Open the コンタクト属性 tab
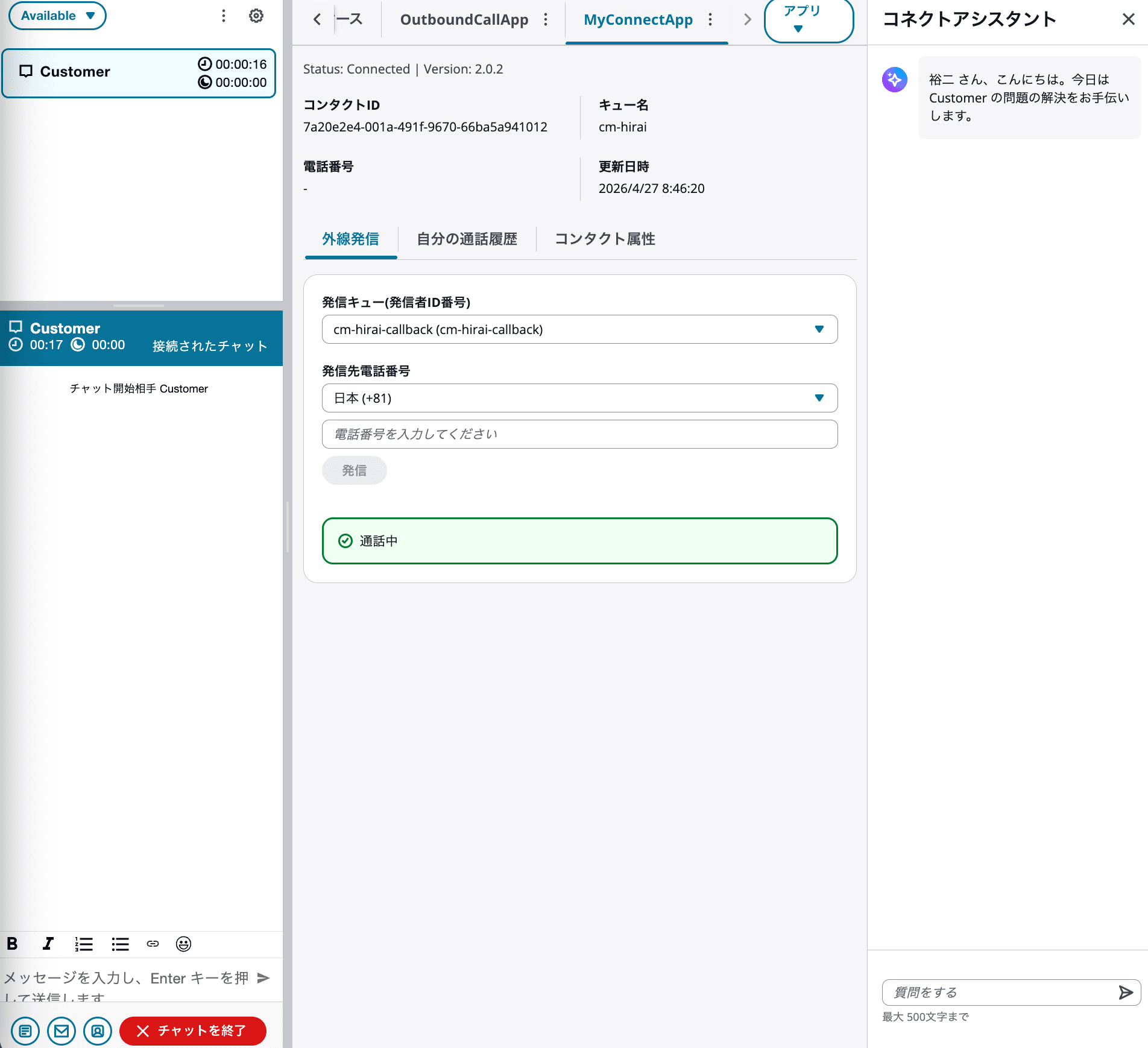The height and width of the screenshot is (1048, 1148). 605,239
